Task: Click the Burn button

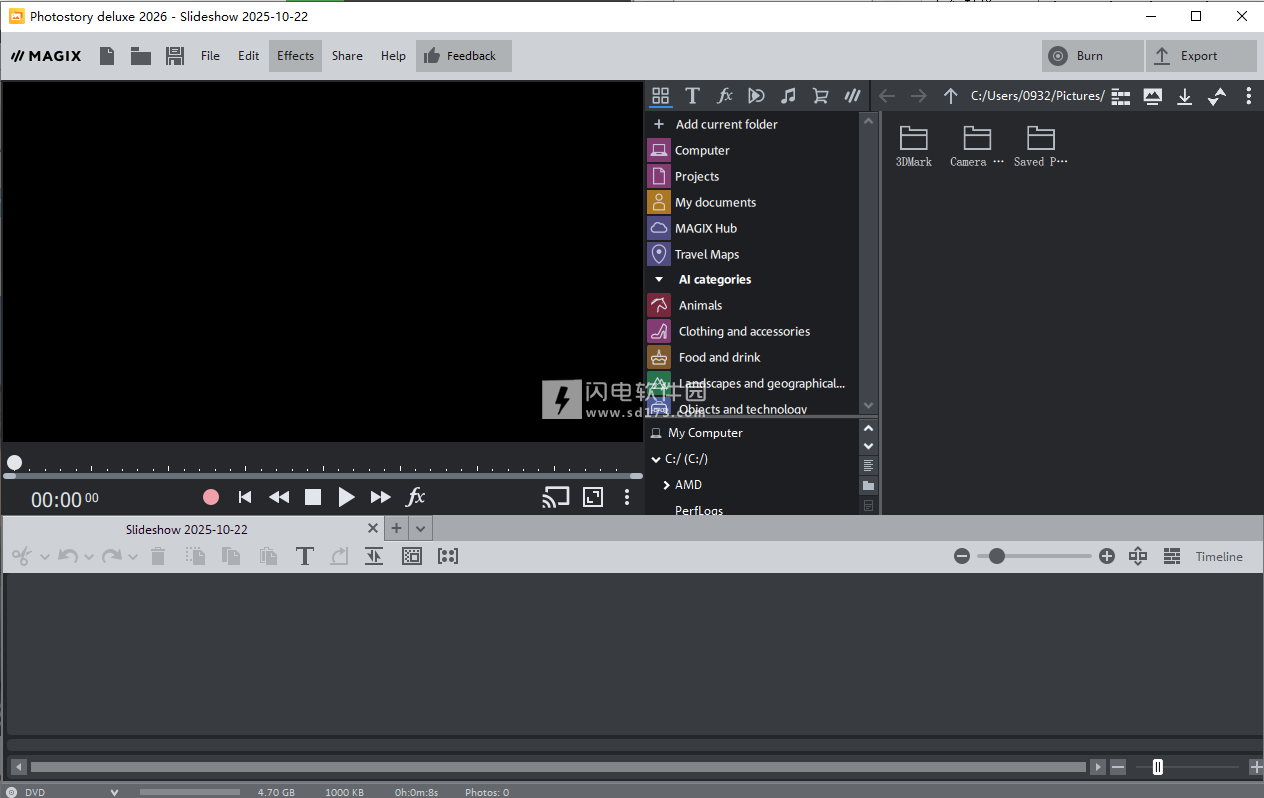Action: 1091,56
